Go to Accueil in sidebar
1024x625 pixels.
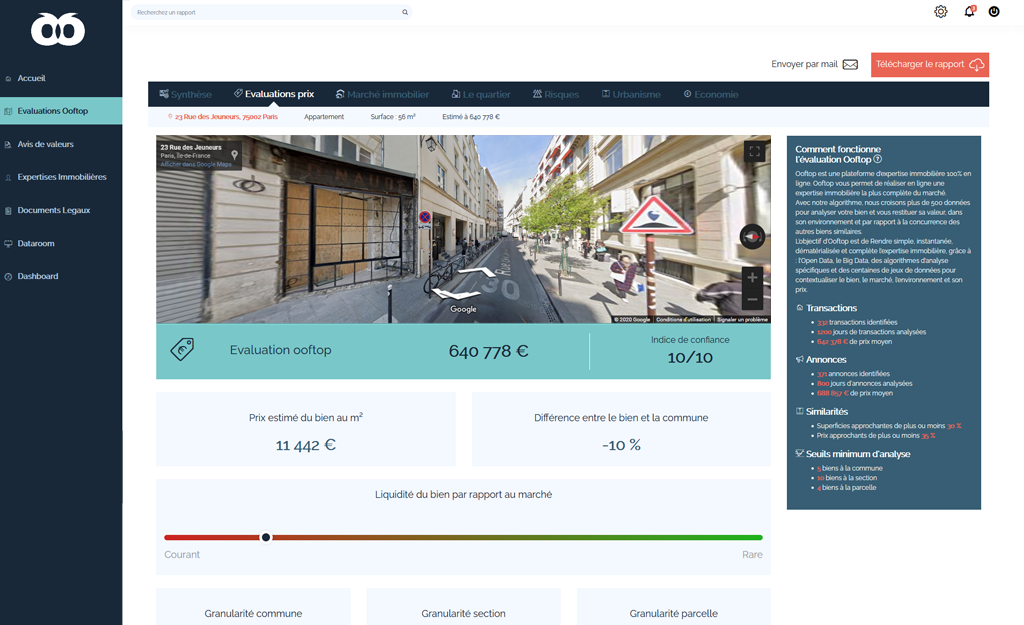coord(31,78)
